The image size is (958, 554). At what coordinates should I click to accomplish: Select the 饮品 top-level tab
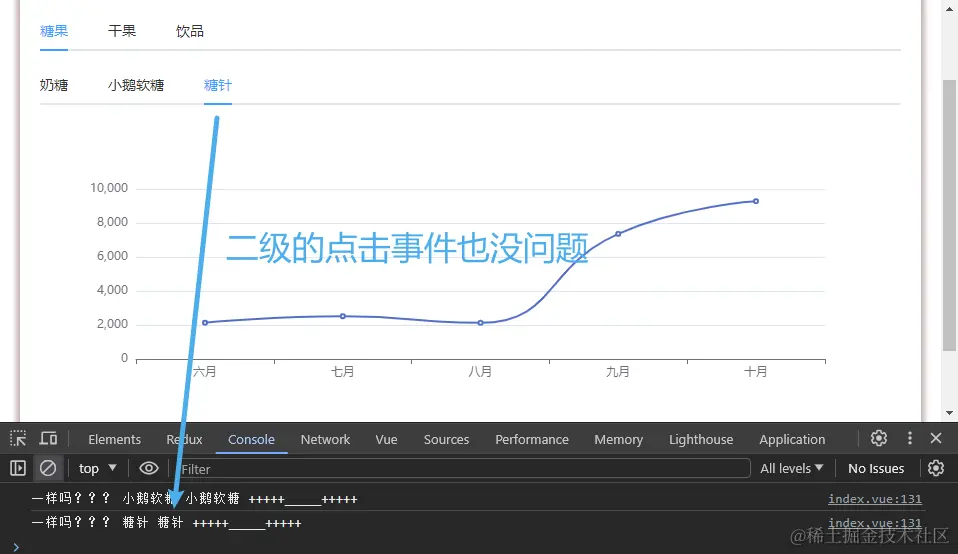pos(189,31)
